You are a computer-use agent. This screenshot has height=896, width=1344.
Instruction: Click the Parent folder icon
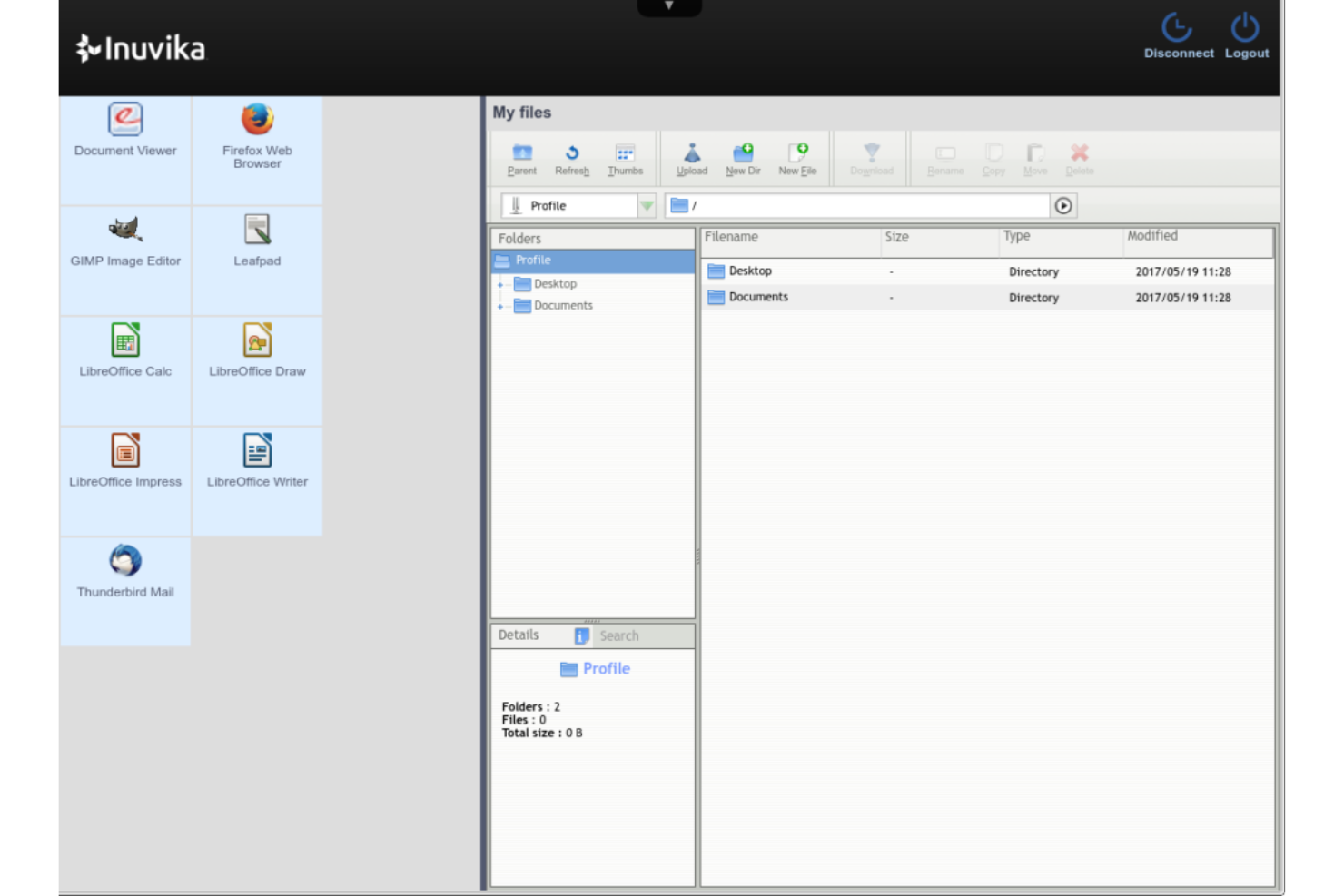pos(521,157)
